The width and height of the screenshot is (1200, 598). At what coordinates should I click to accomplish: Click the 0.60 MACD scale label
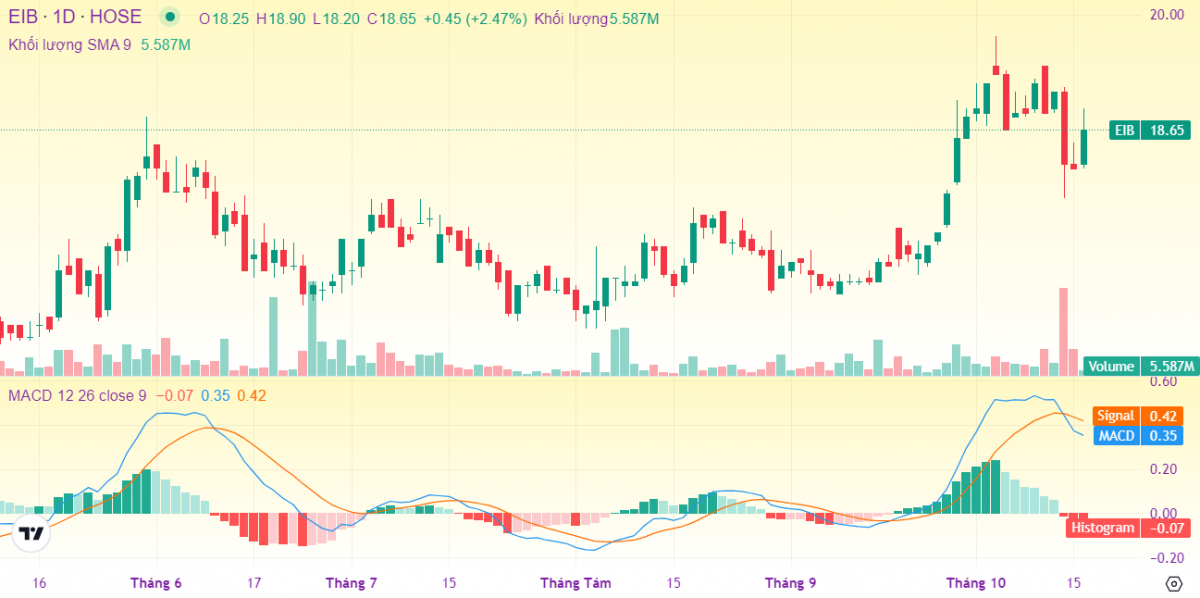tap(1163, 381)
